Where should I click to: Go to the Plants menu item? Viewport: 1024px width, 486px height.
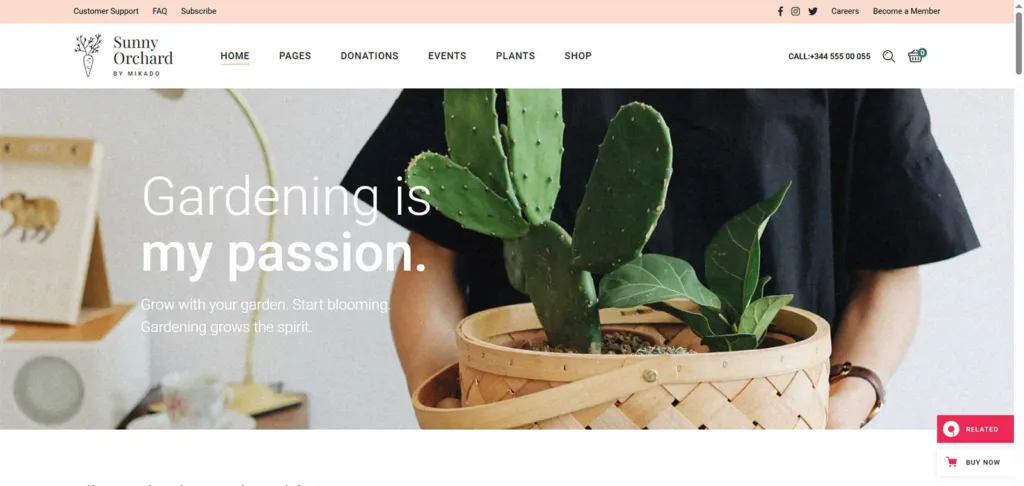515,56
